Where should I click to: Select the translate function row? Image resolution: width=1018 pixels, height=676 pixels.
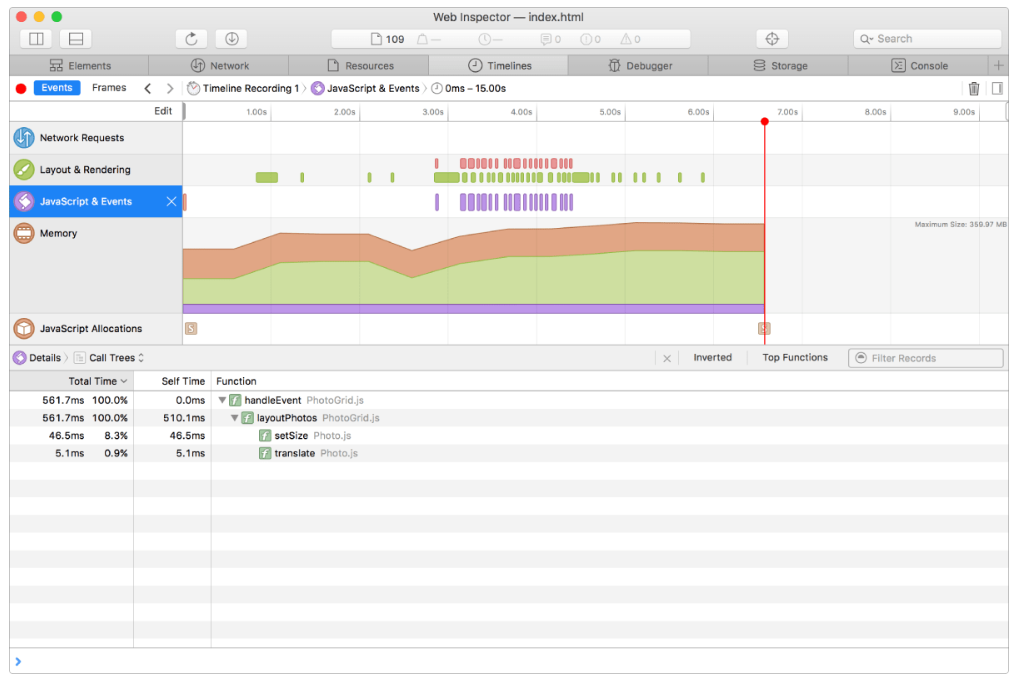coord(509,453)
